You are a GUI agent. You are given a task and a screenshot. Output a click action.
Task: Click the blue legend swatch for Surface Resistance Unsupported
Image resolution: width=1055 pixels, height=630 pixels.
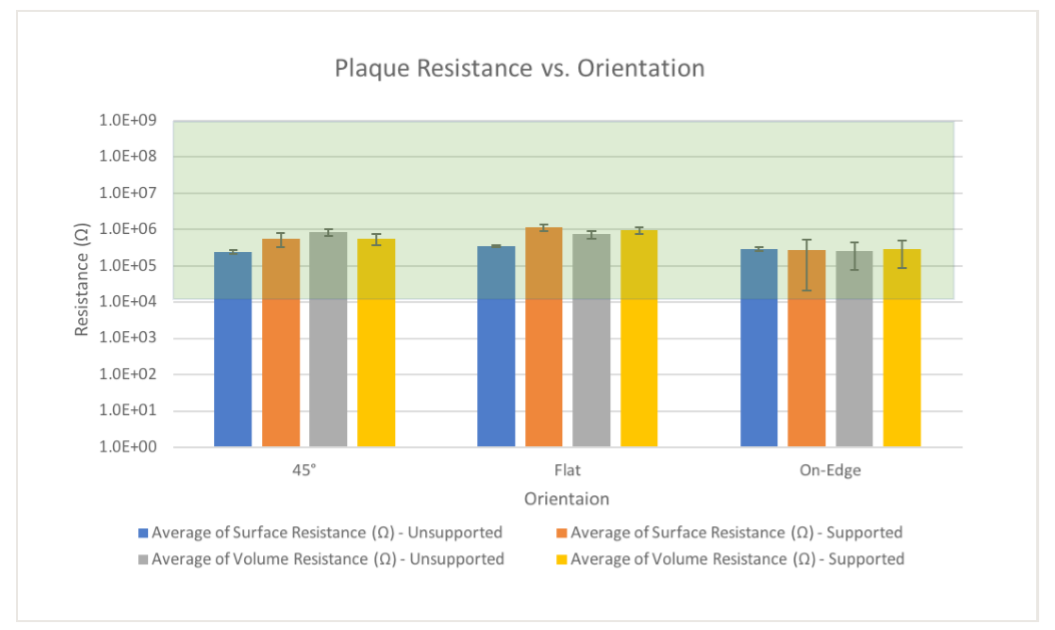(143, 533)
